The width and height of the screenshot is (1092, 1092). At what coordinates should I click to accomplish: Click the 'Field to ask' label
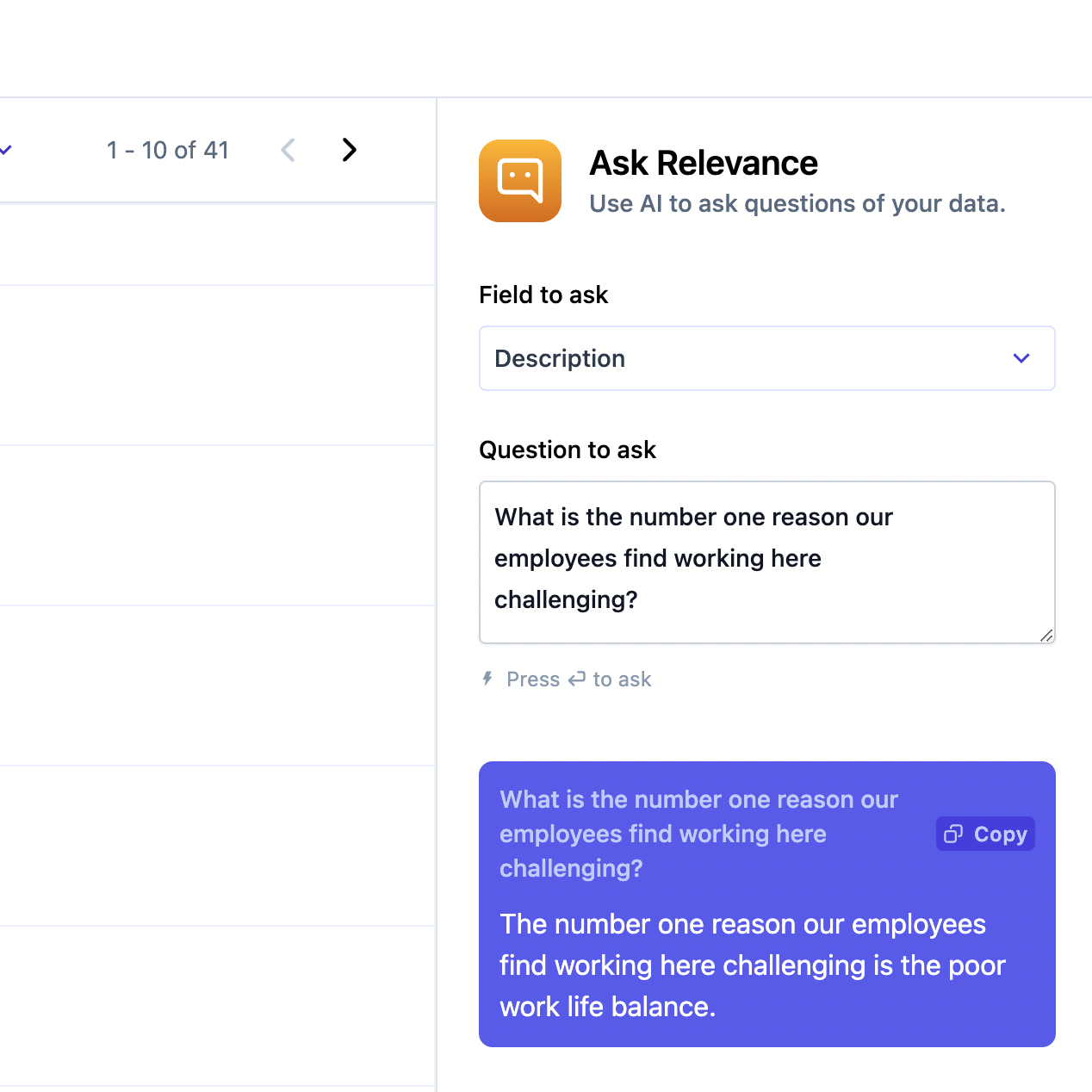point(543,295)
